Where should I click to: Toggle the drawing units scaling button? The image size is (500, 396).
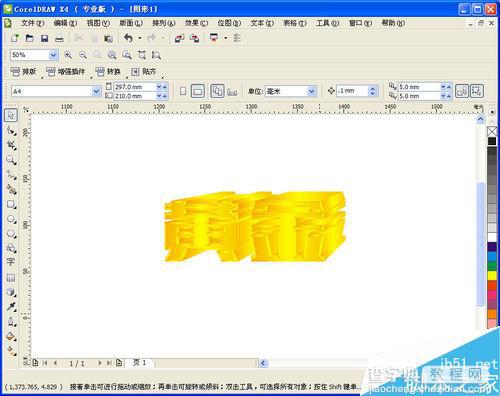tap(477, 91)
